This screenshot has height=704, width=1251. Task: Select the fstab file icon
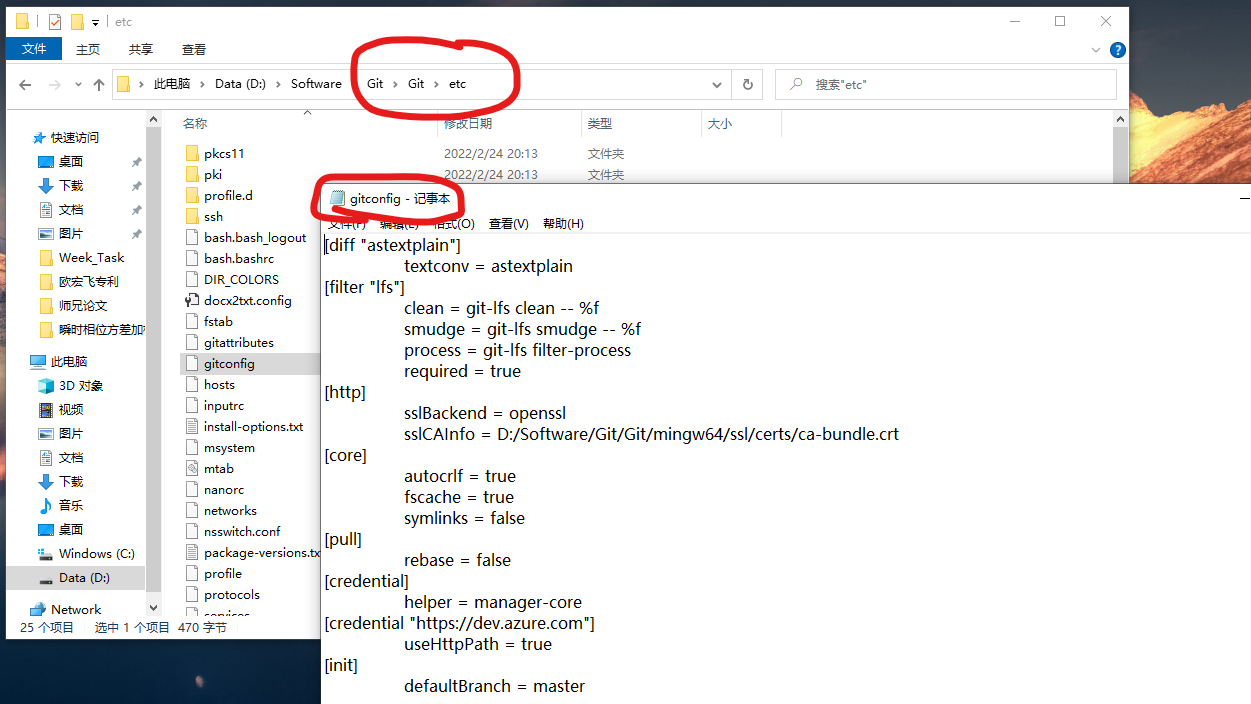point(193,322)
